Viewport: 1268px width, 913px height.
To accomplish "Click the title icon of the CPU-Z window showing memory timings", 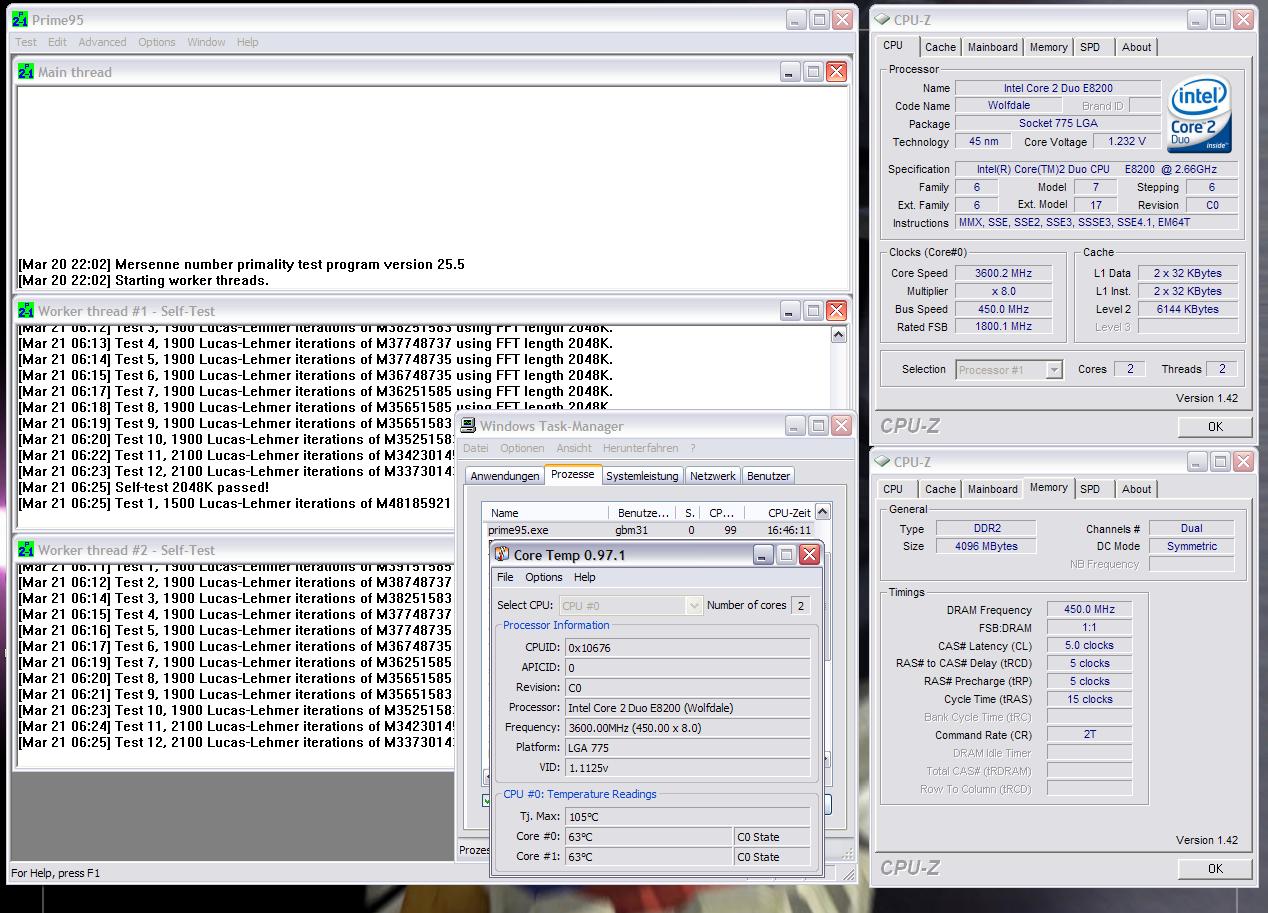I will (883, 462).
